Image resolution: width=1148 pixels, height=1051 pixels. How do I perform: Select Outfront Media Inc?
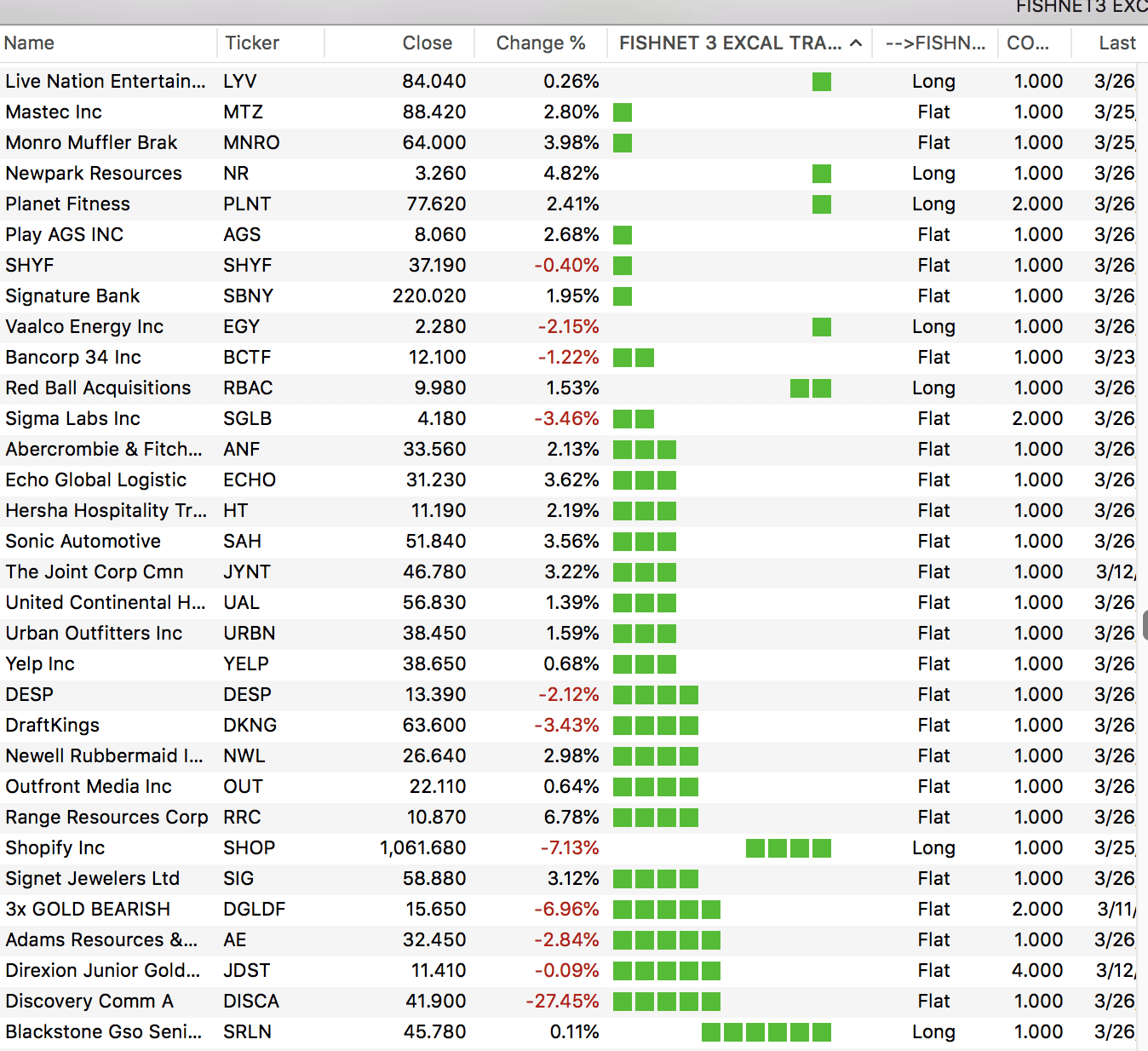tap(89, 787)
